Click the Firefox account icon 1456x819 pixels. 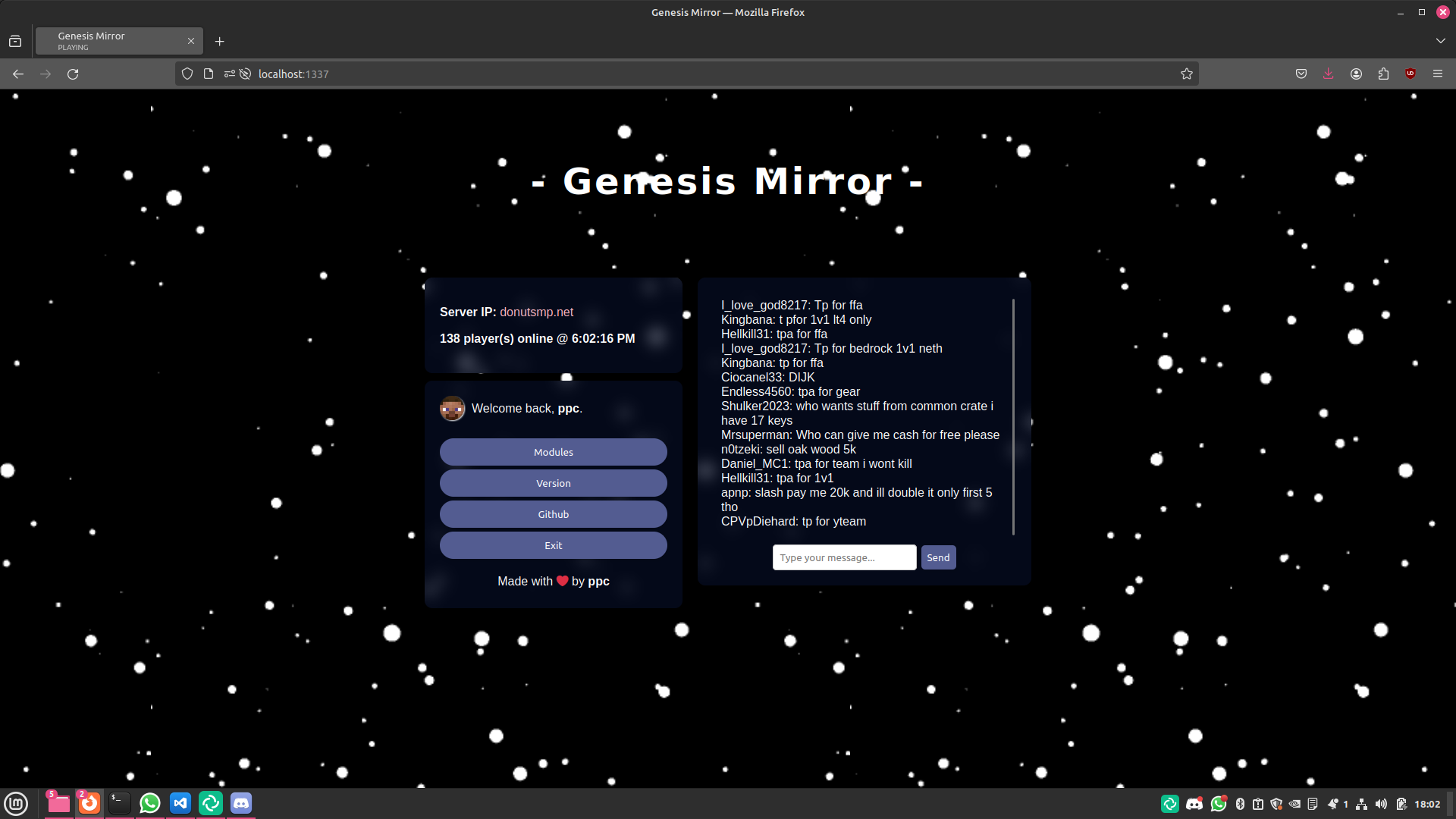pyautogui.click(x=1356, y=74)
